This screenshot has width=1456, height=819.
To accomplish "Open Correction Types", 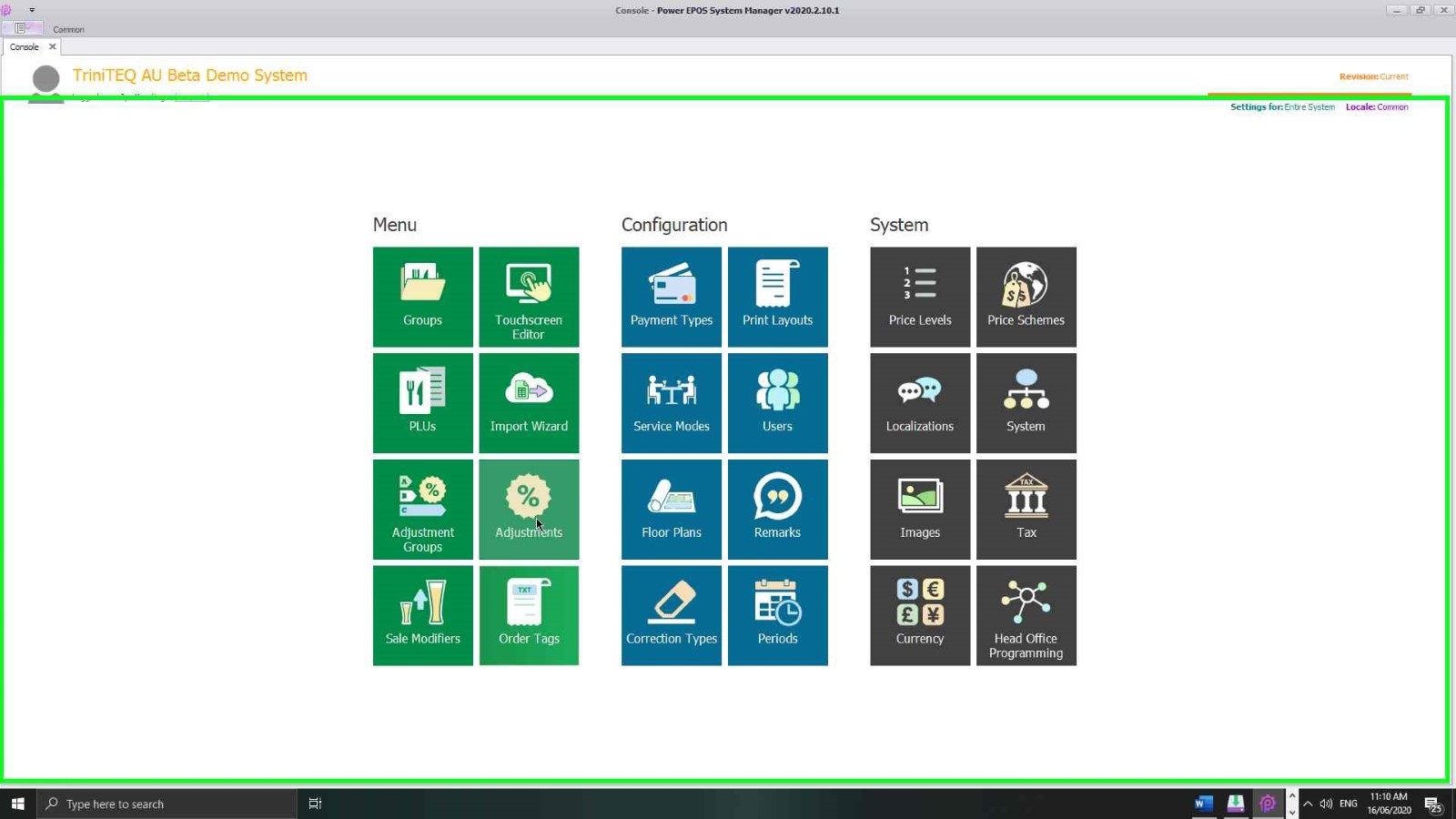I will coord(672,615).
